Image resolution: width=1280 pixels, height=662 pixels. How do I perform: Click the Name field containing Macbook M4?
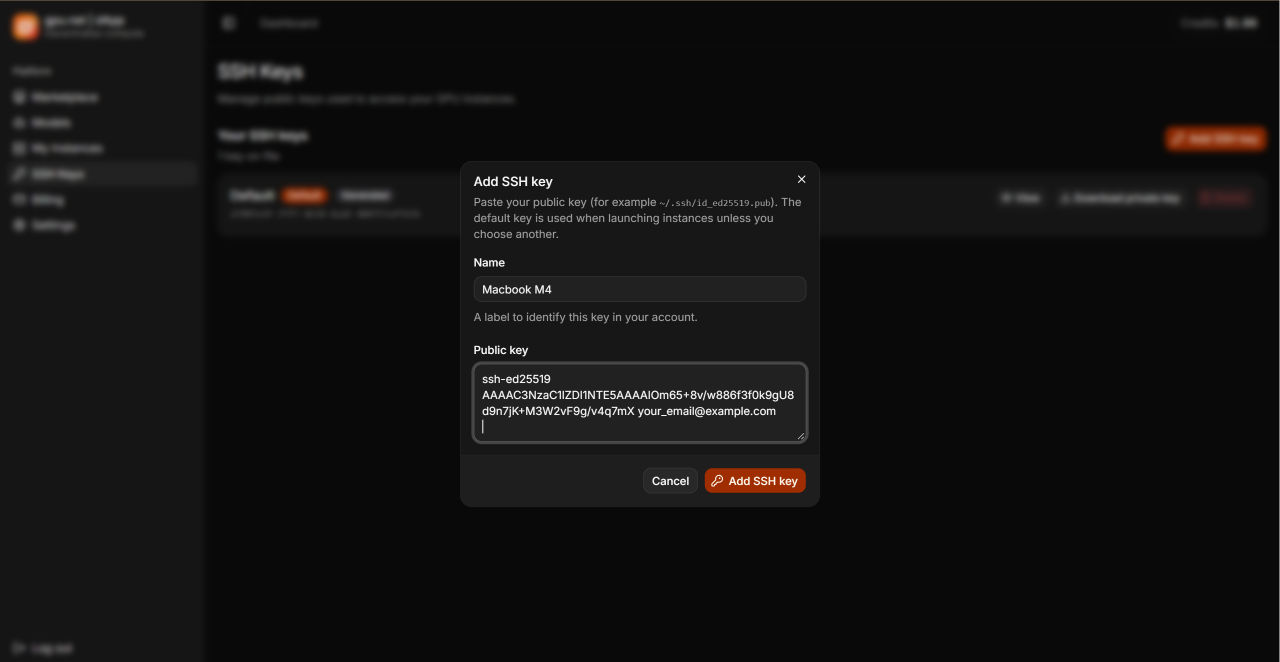pyautogui.click(x=640, y=289)
